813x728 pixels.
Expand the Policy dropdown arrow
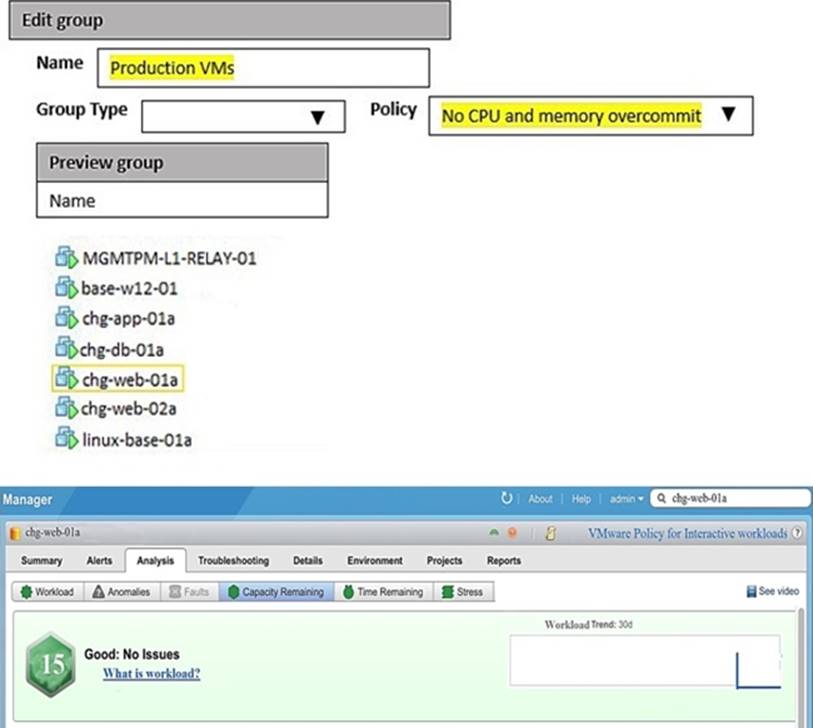tap(728, 115)
